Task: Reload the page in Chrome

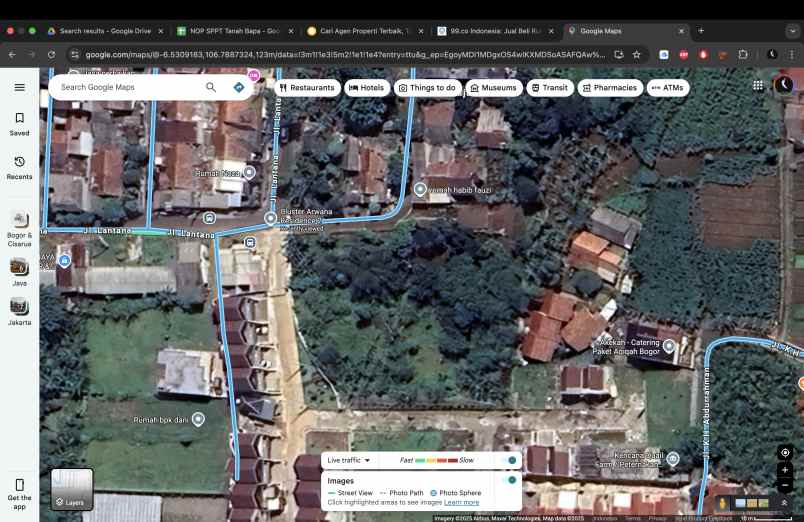Action: pos(51,54)
